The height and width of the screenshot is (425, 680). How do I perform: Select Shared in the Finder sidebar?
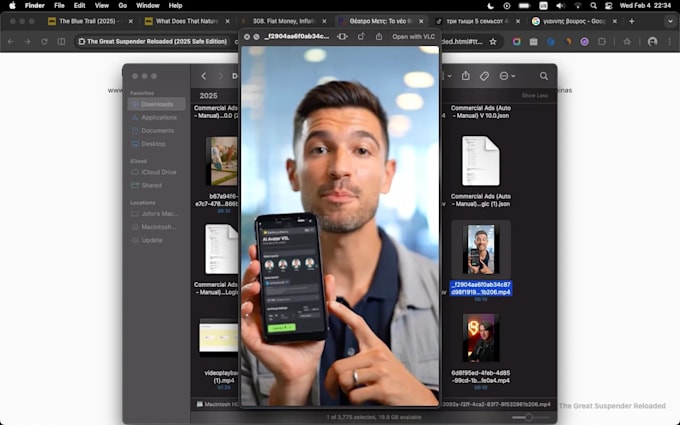click(157, 186)
